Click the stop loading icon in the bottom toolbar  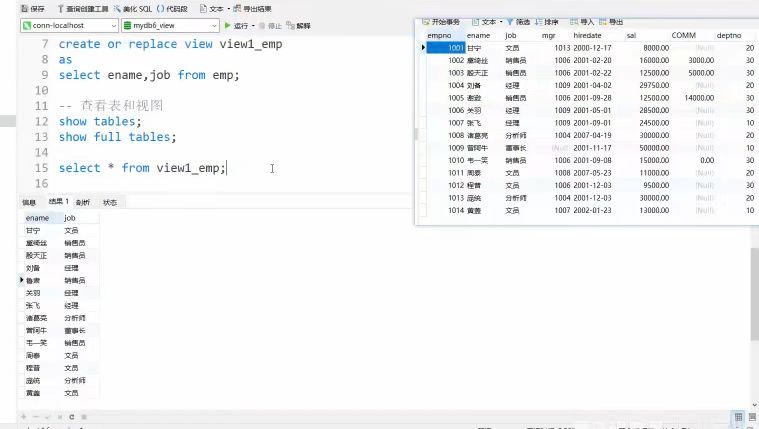pos(84,416)
